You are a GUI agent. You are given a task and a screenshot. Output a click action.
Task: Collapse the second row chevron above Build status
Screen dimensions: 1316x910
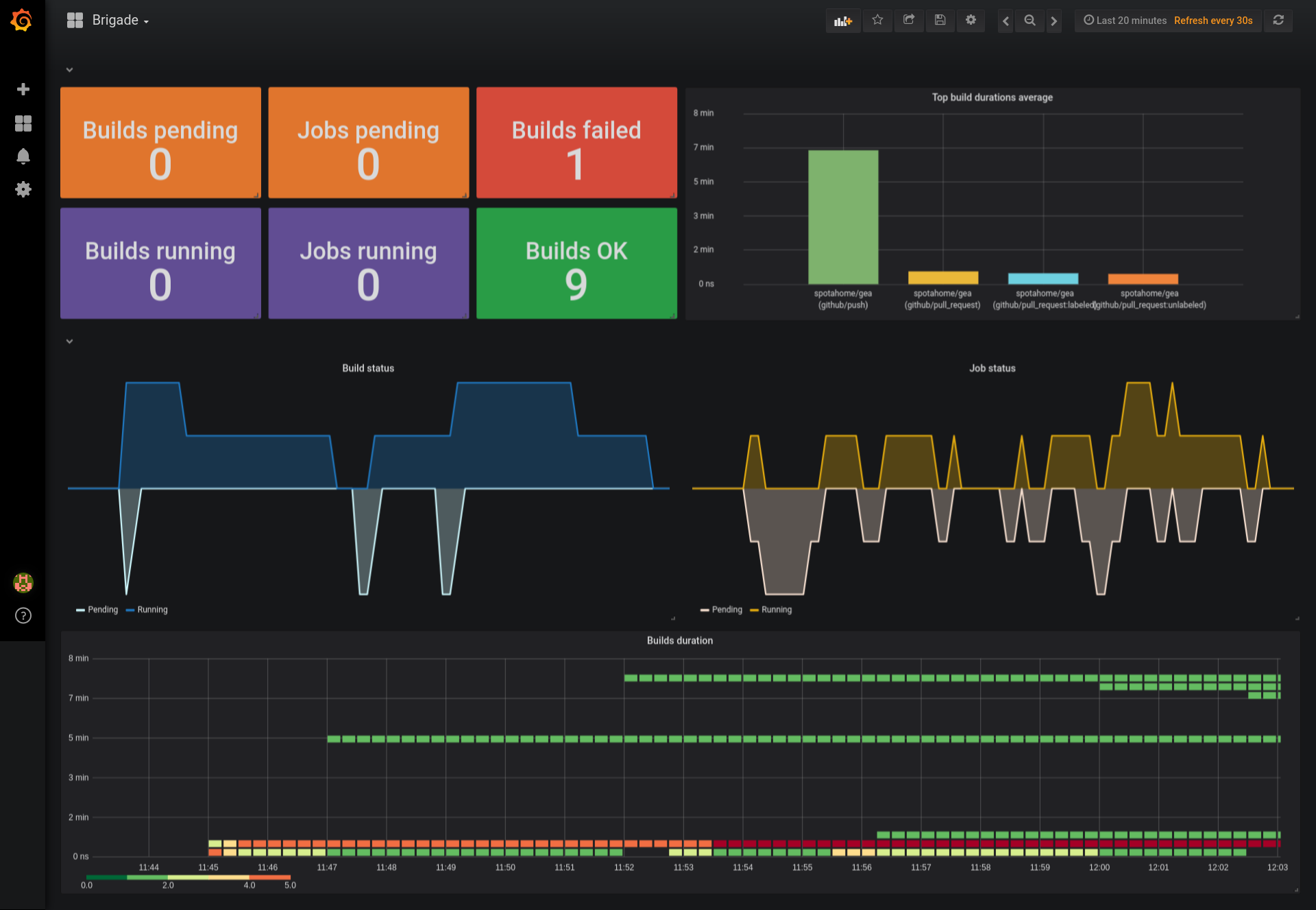point(69,342)
